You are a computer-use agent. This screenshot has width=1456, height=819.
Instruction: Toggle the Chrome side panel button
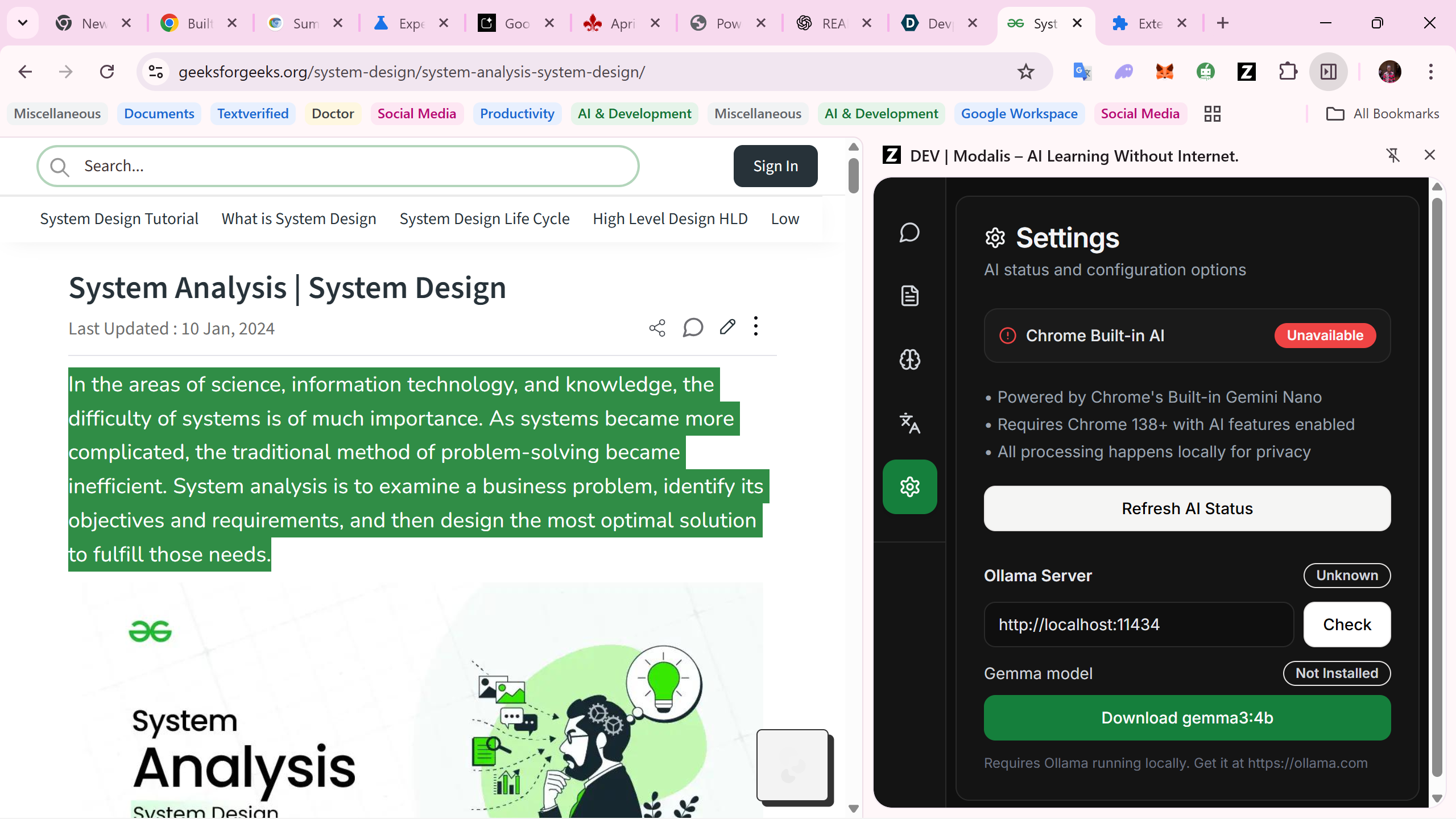[1329, 72]
